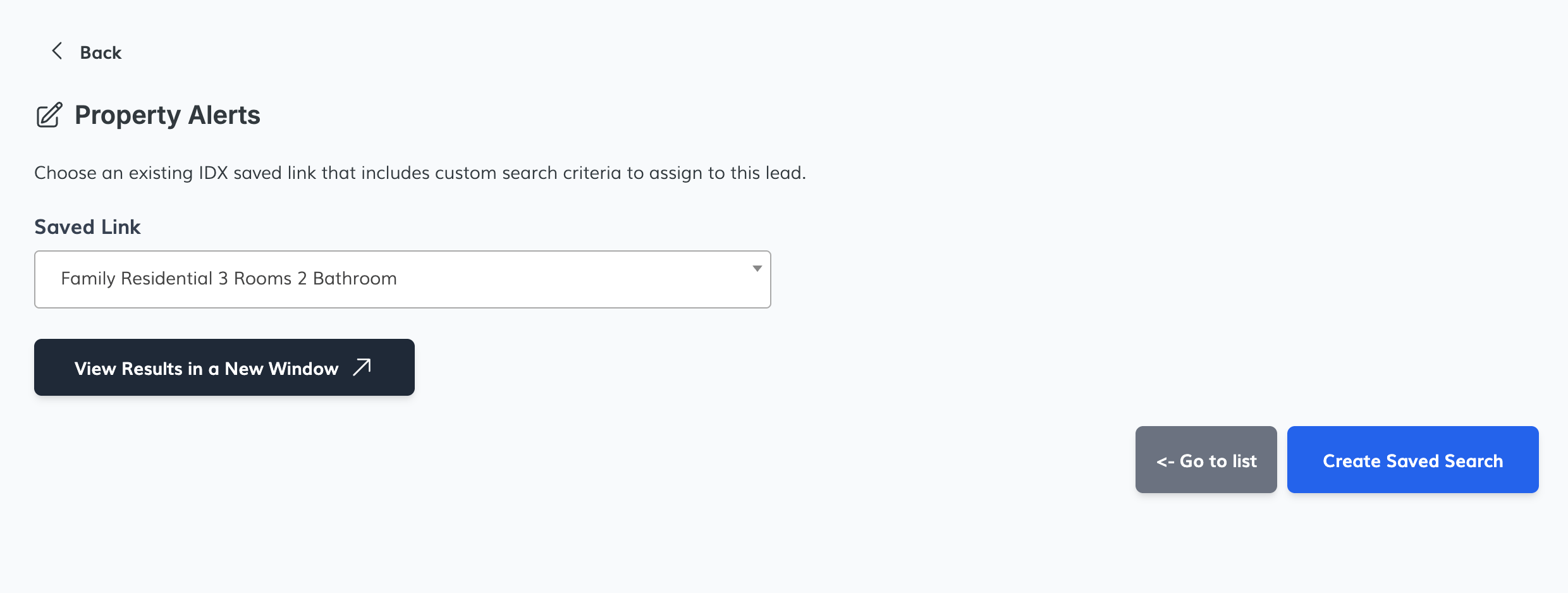Click the word Alerts in the page title
This screenshot has height=593, width=1568.
(224, 115)
